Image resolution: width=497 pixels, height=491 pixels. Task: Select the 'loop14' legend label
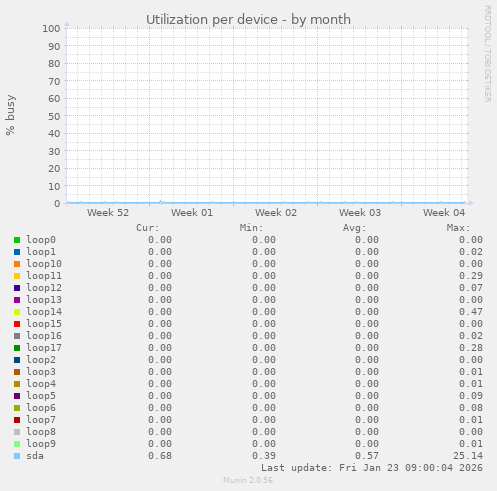click(x=44, y=312)
